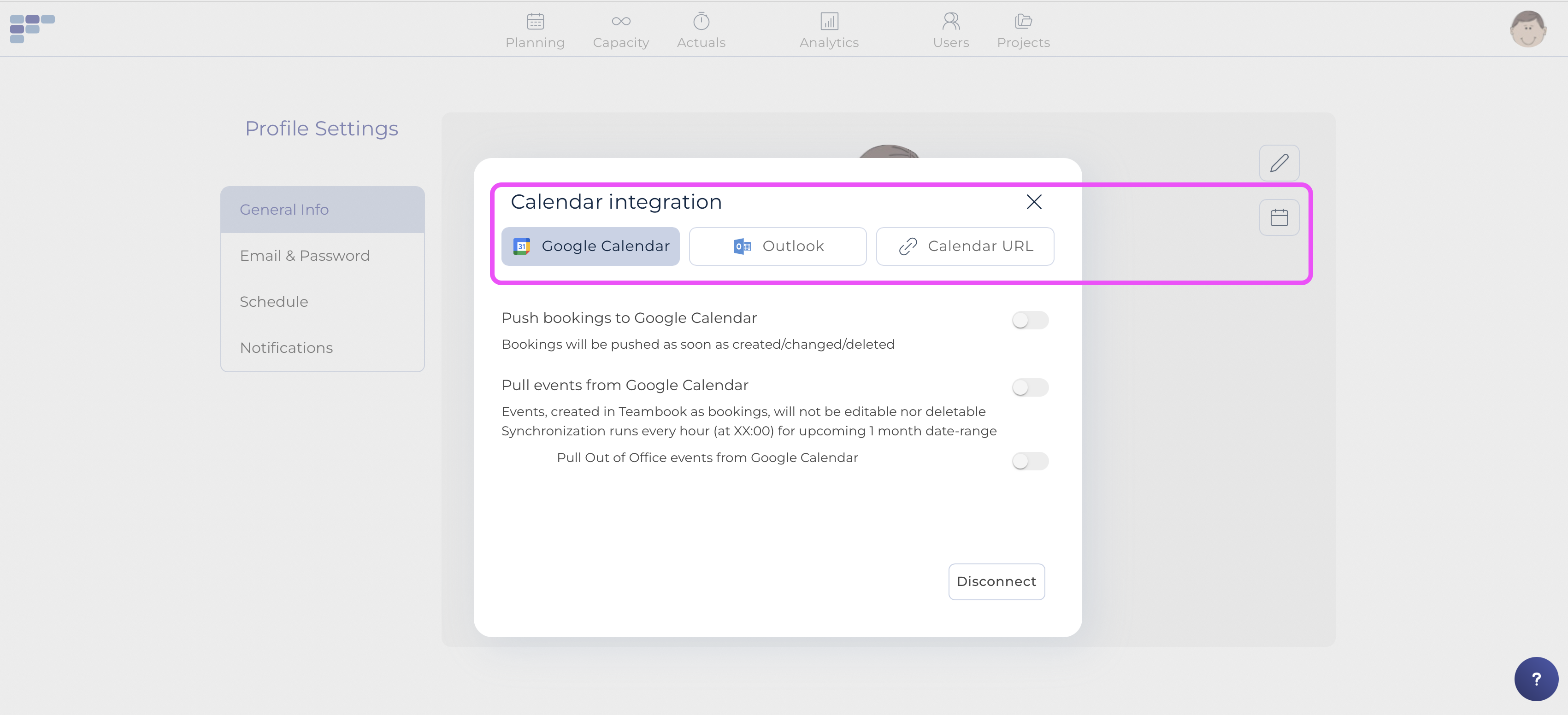Select the Google Calendar tab
The image size is (1568, 715).
point(590,246)
